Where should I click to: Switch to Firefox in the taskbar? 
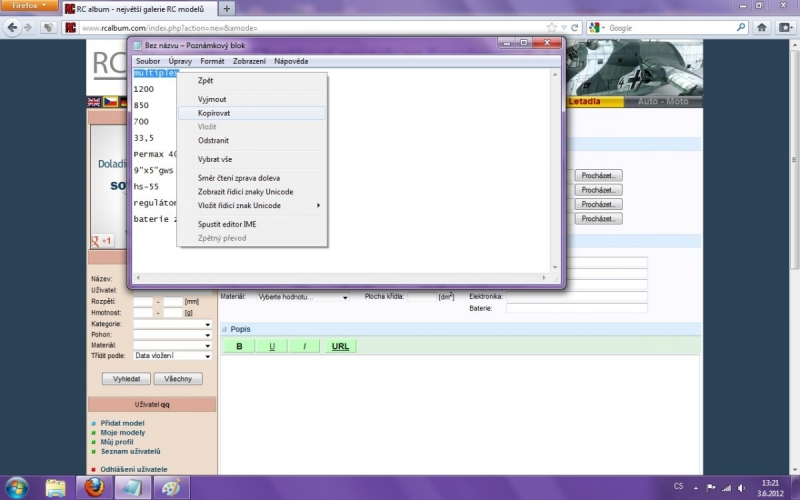[x=94, y=487]
